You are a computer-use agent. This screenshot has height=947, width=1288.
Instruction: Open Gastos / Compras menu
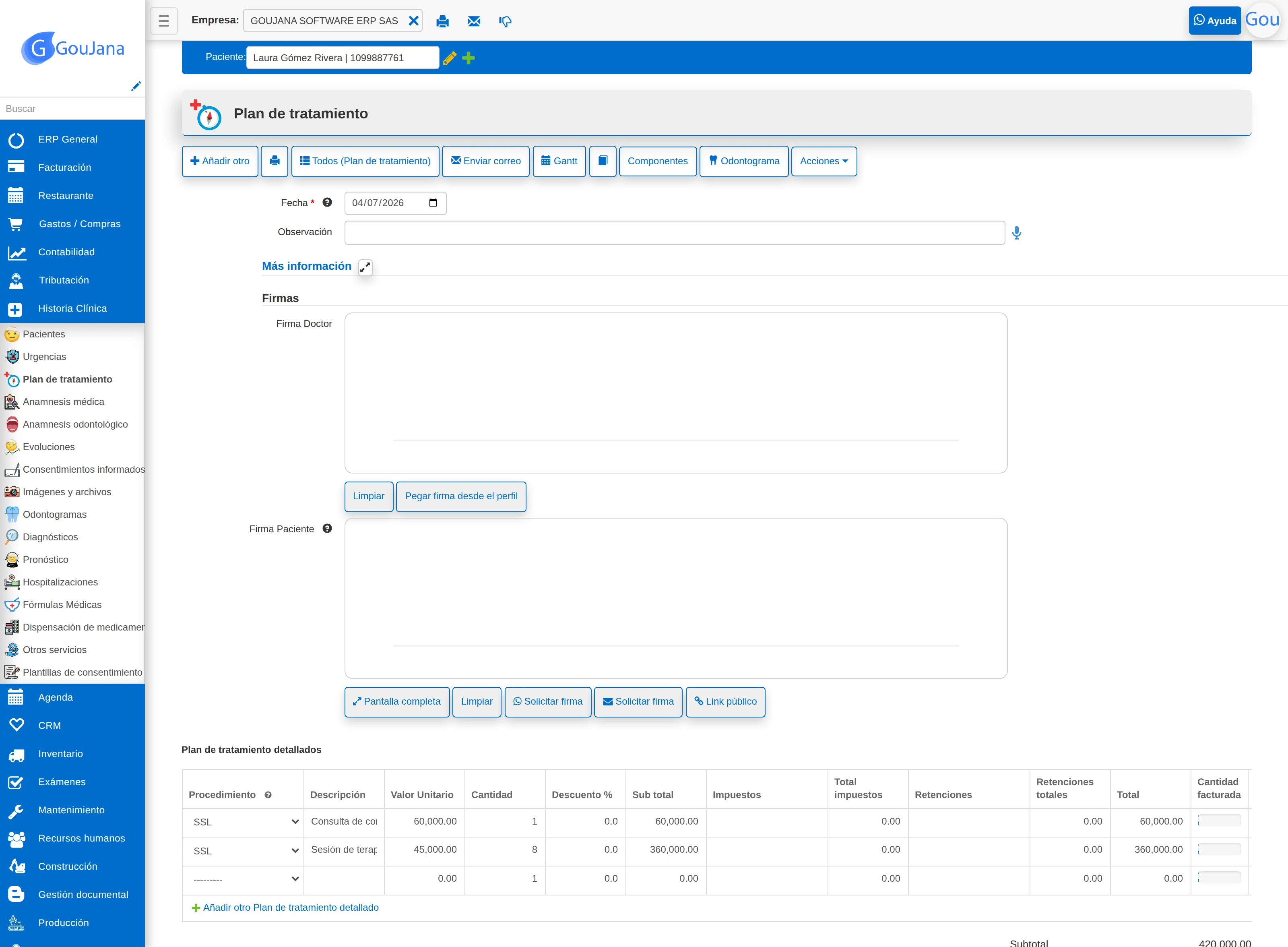click(x=72, y=223)
